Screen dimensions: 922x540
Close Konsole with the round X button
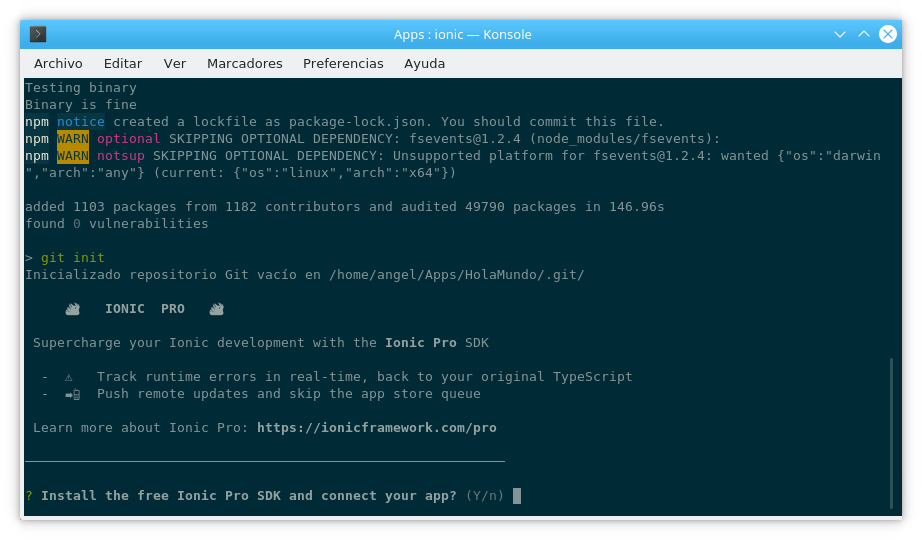tap(888, 34)
